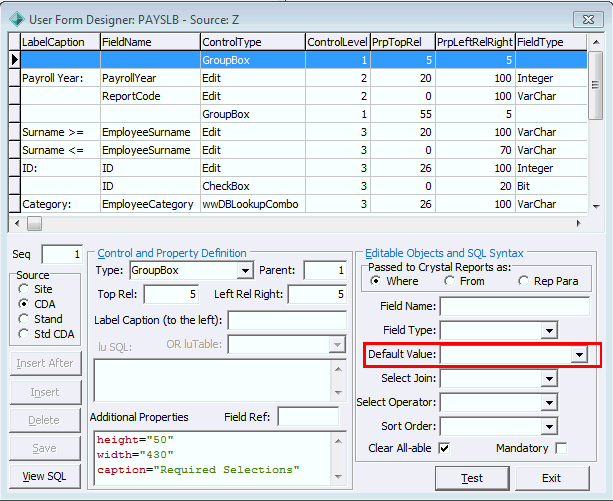Click the grid's vertical scrollbar thumb
The width and height of the screenshot is (613, 501).
point(595,85)
